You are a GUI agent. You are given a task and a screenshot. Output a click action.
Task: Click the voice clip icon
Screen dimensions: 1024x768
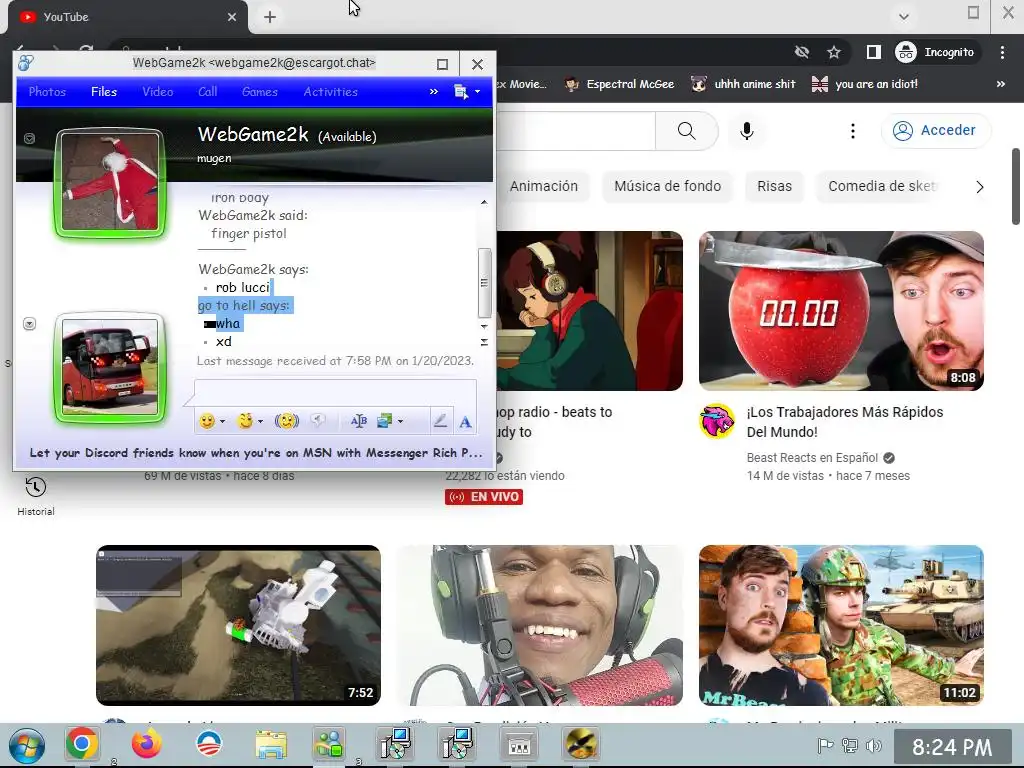click(318, 421)
